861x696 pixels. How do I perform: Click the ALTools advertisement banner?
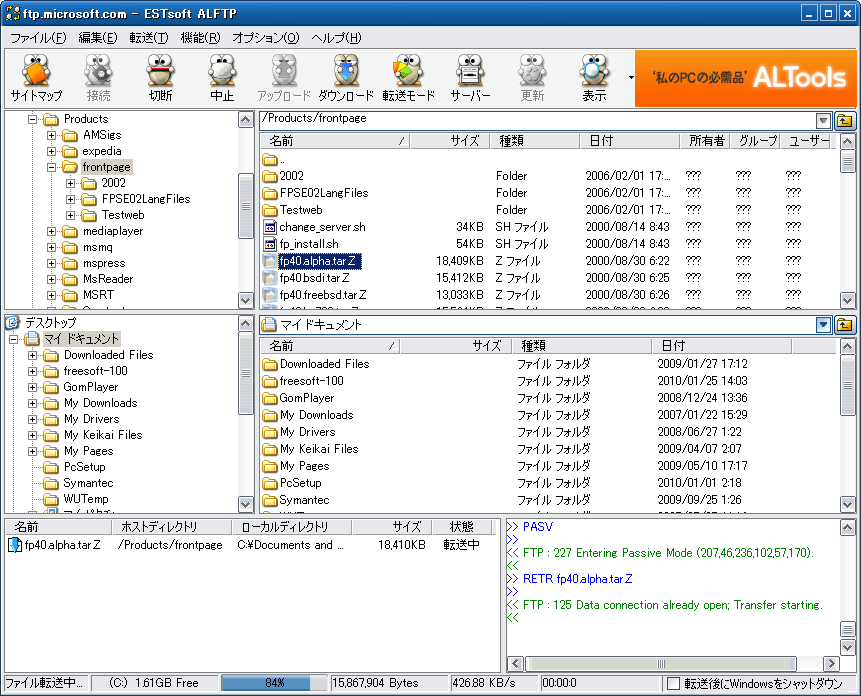point(746,78)
